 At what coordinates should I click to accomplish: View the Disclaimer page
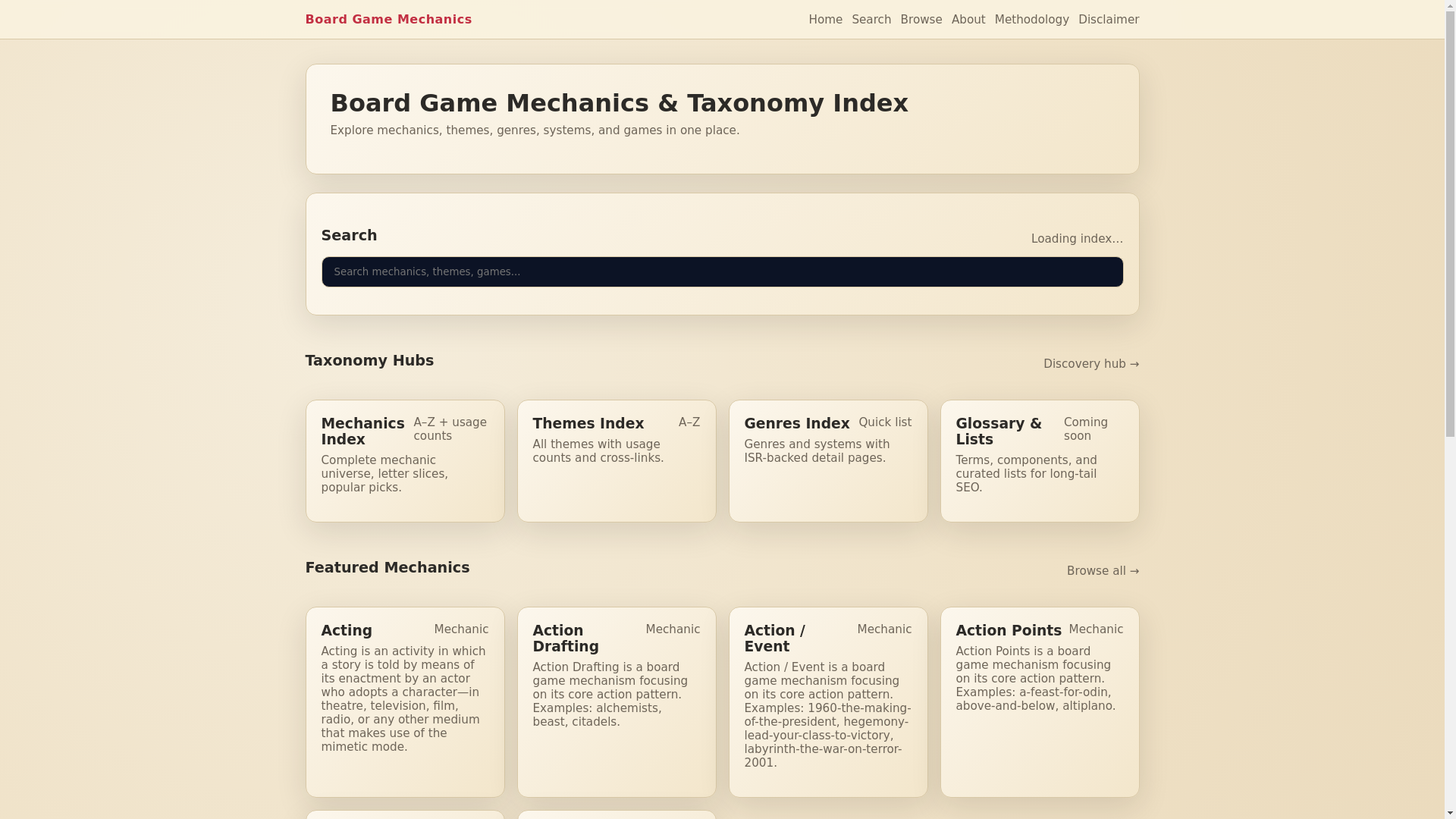click(x=1109, y=20)
